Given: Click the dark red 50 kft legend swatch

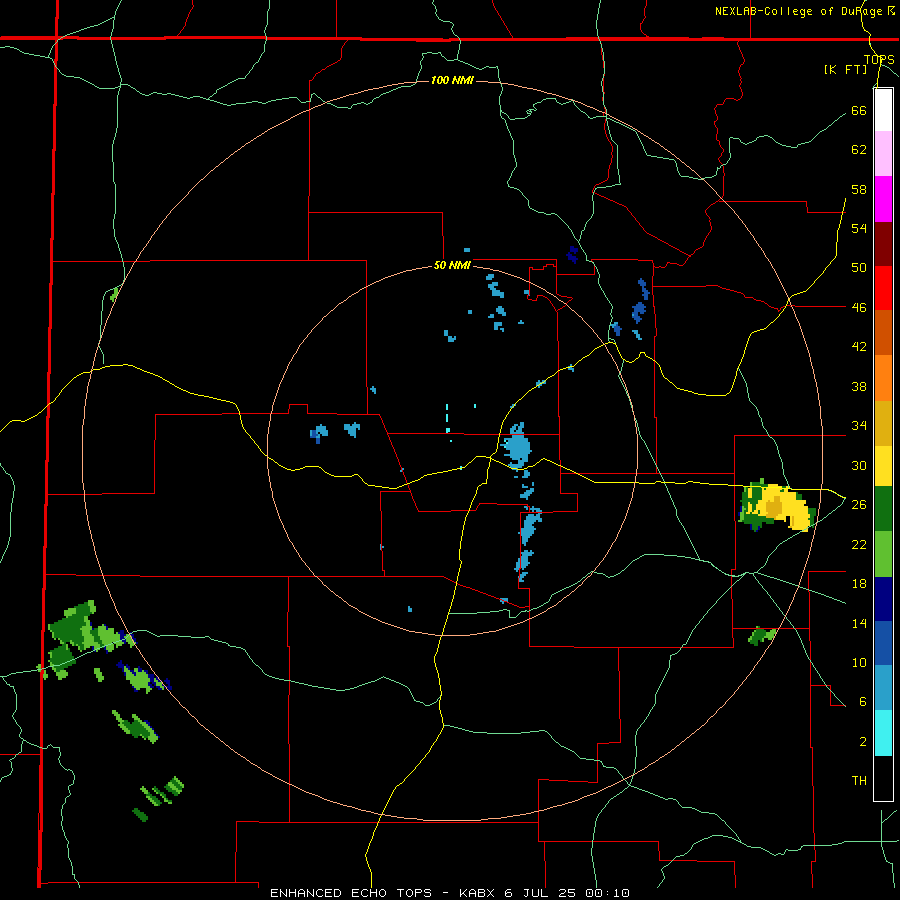Looking at the screenshot, I should tap(883, 244).
